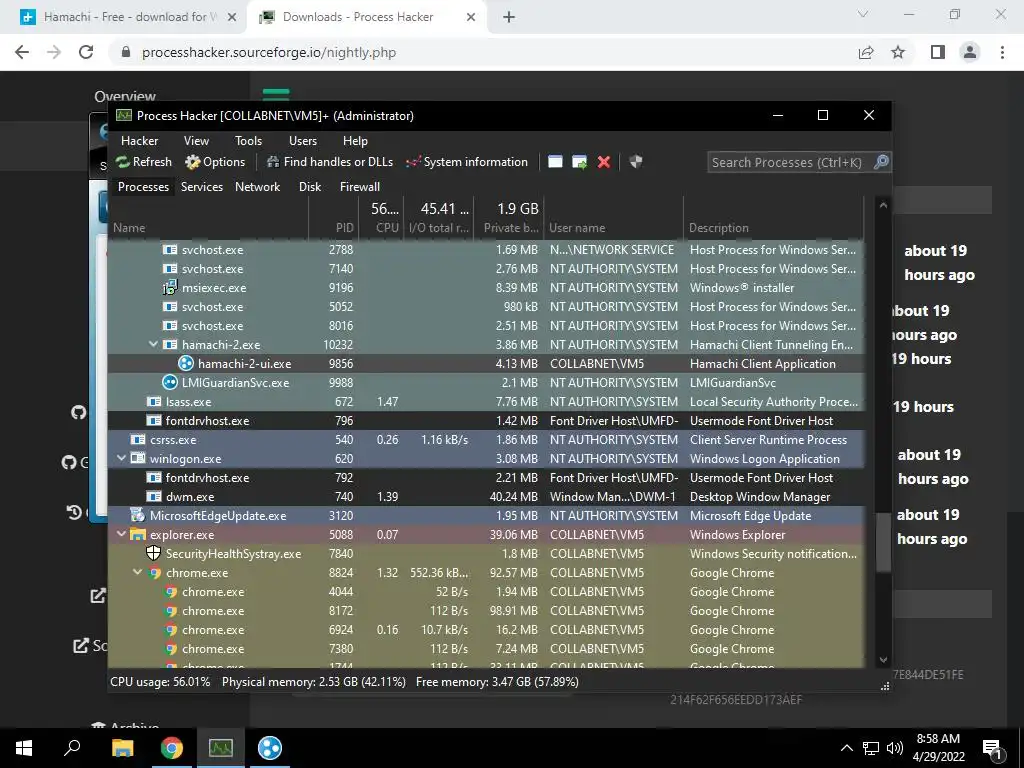Viewport: 1024px width, 768px height.
Task: Click the search magnifier icon
Action: click(x=881, y=162)
